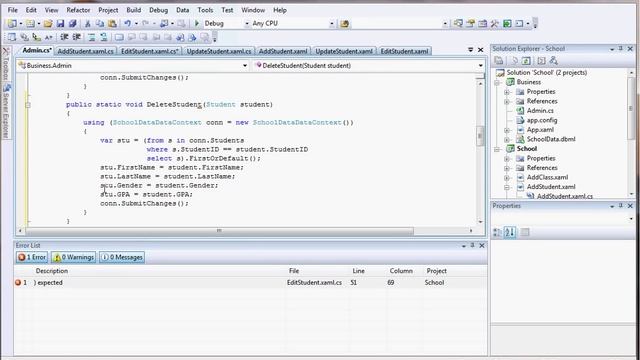Open the Tools menu
Viewport: 640px width, 360px height.
click(205, 10)
